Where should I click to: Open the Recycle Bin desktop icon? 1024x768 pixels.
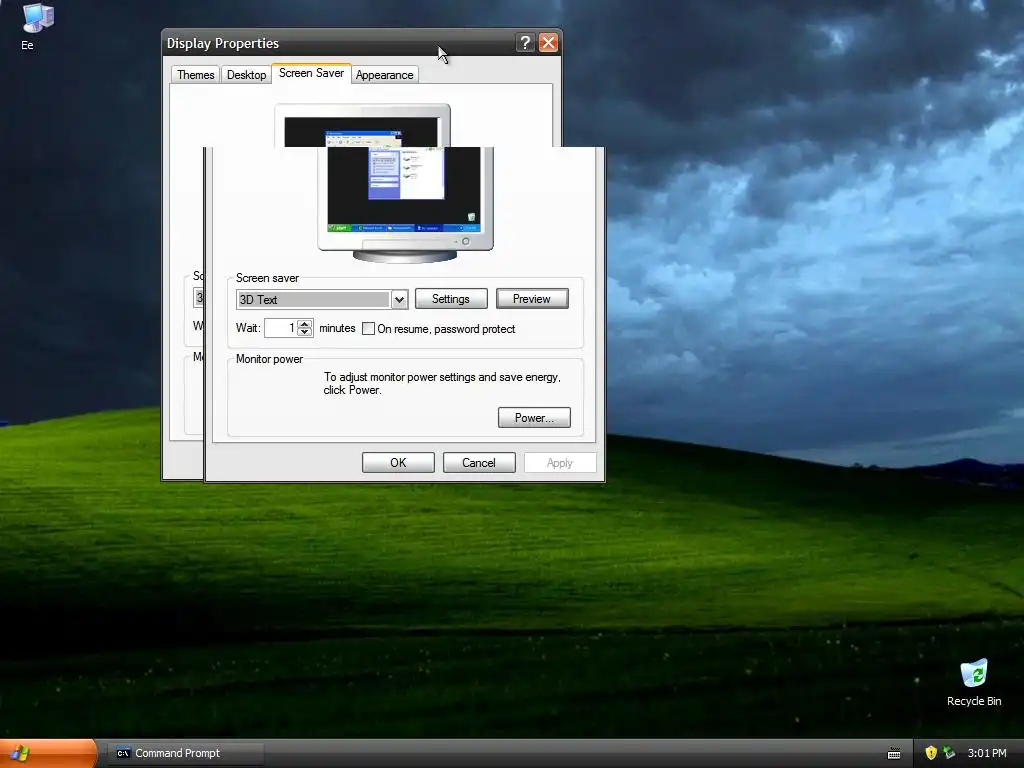(974, 682)
